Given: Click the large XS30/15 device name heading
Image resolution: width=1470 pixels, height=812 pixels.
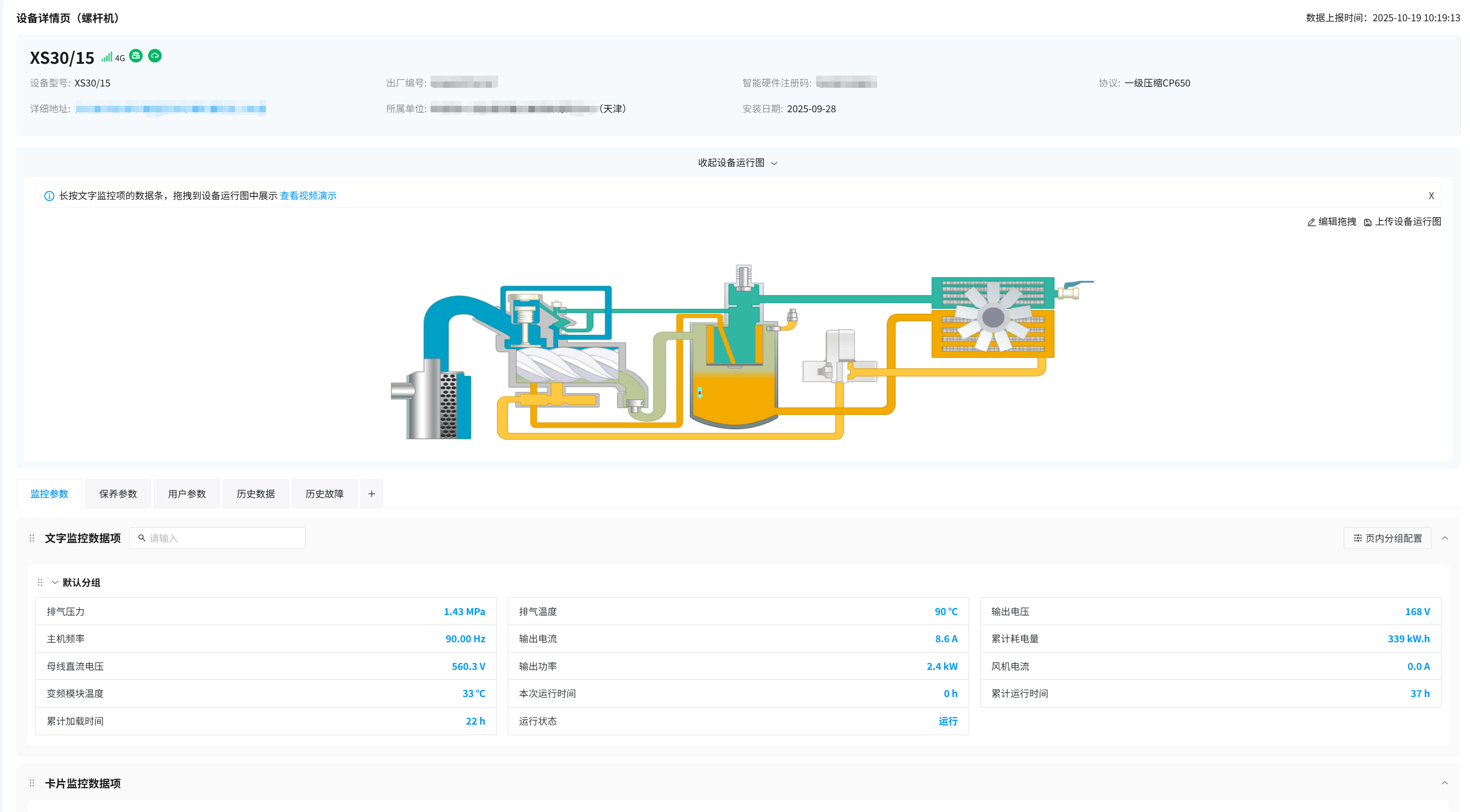Looking at the screenshot, I should click(x=62, y=57).
